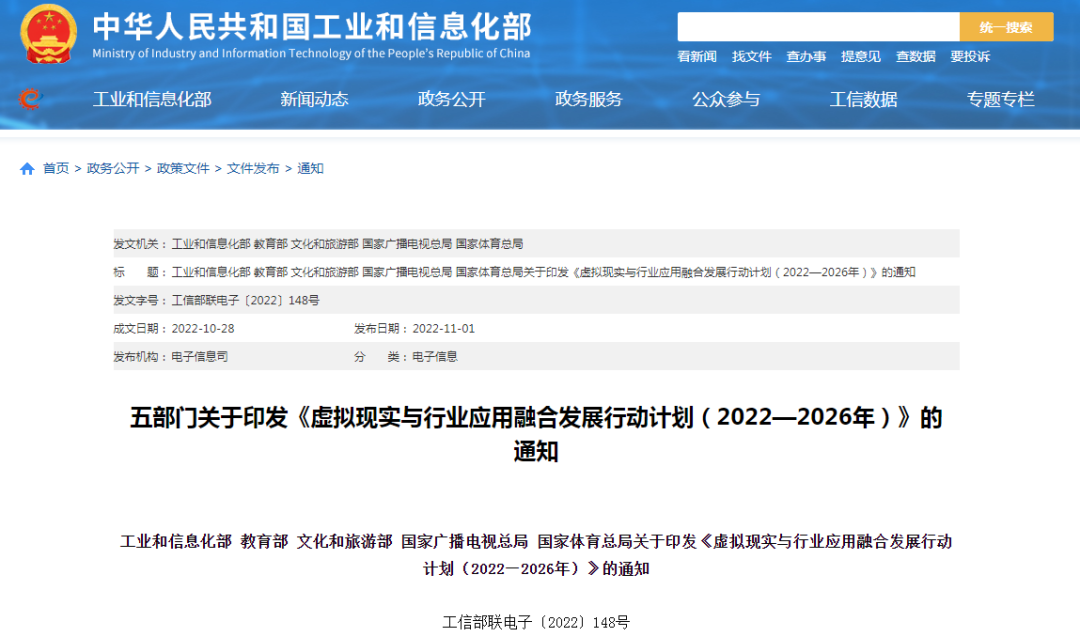The height and width of the screenshot is (637, 1080).
Task: Open the 专题专栏 navigation menu
Action: [1000, 99]
